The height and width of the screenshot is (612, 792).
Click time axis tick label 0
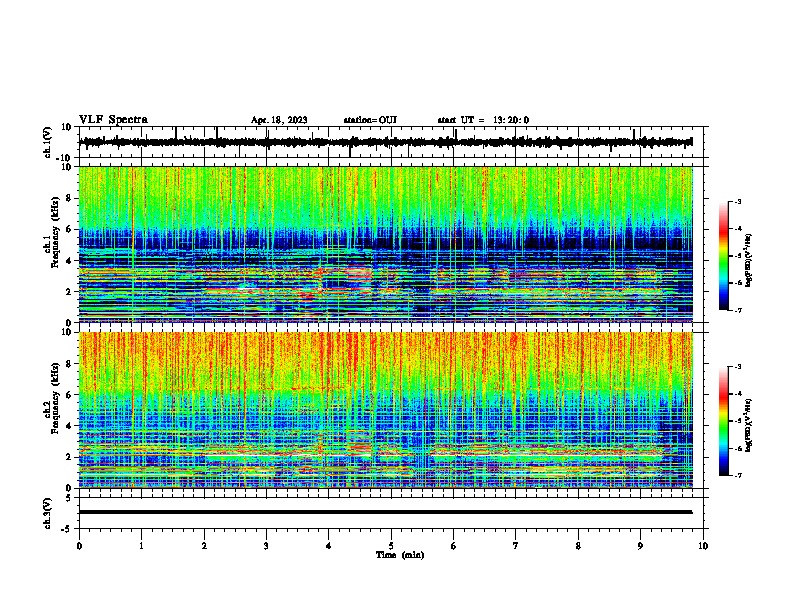pyautogui.click(x=79, y=546)
